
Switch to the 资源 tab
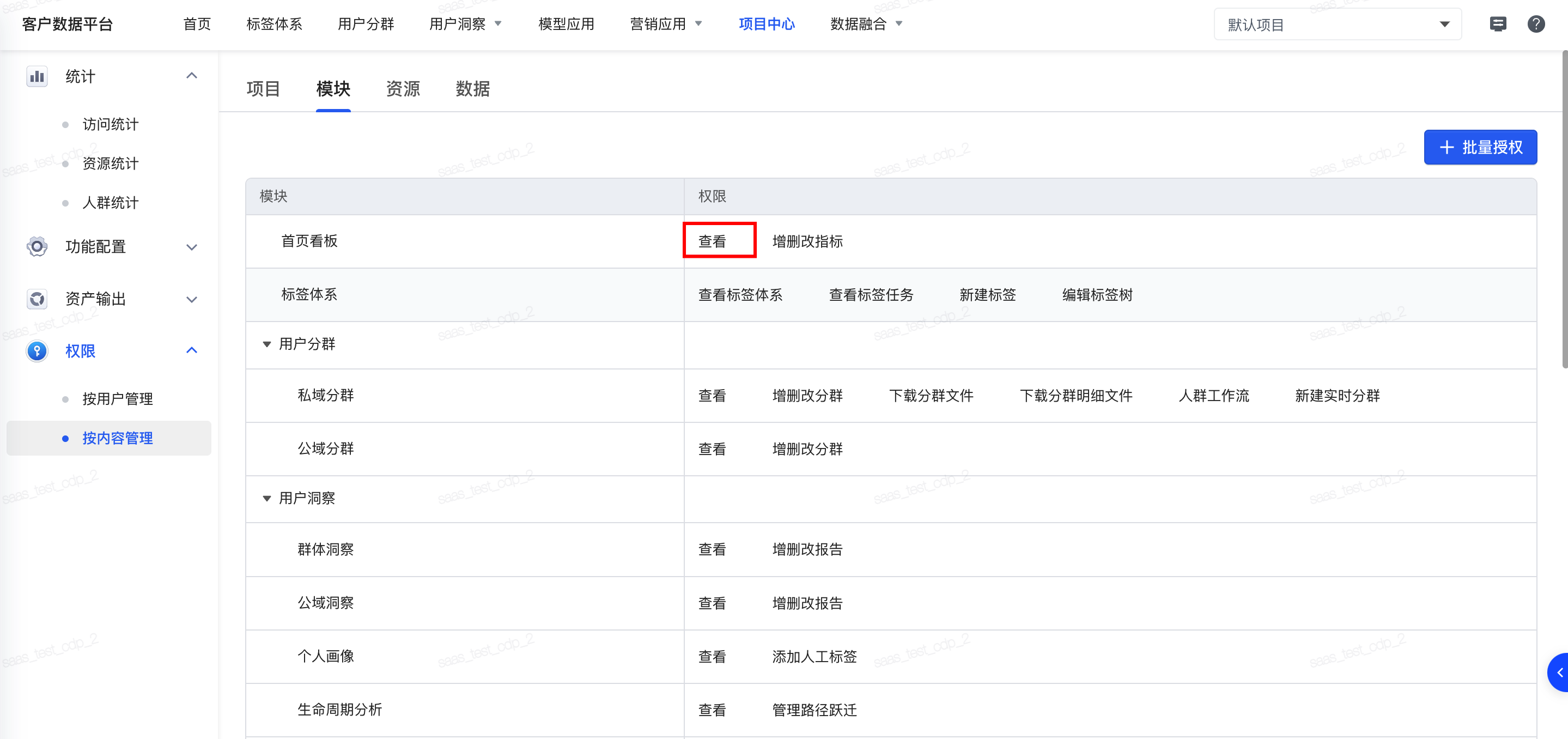pos(403,89)
